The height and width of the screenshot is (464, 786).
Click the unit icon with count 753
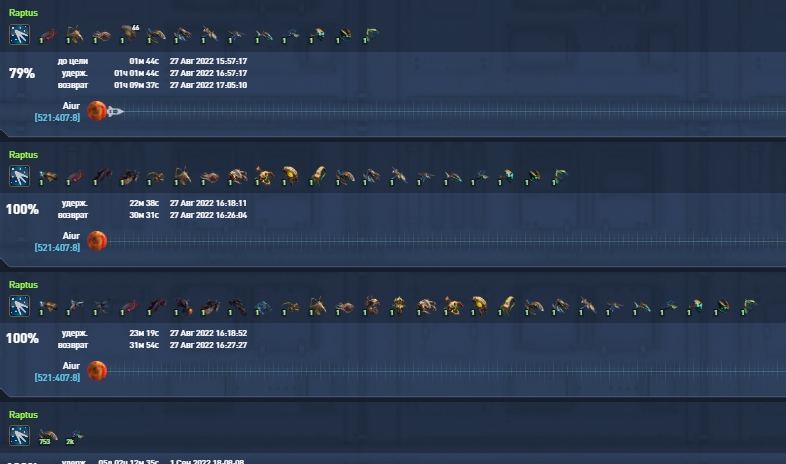click(x=48, y=436)
